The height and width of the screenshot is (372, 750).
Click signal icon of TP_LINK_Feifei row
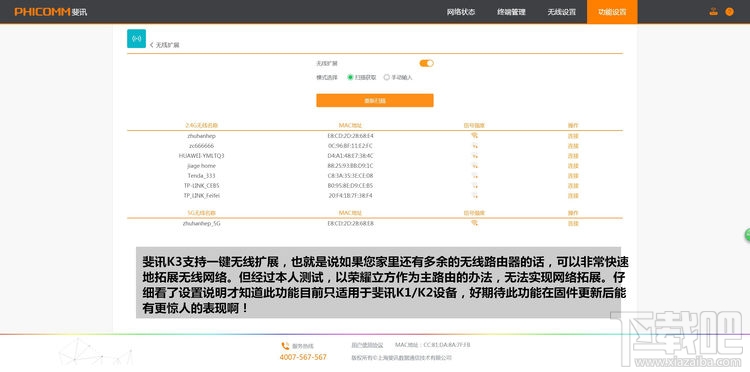click(x=474, y=195)
